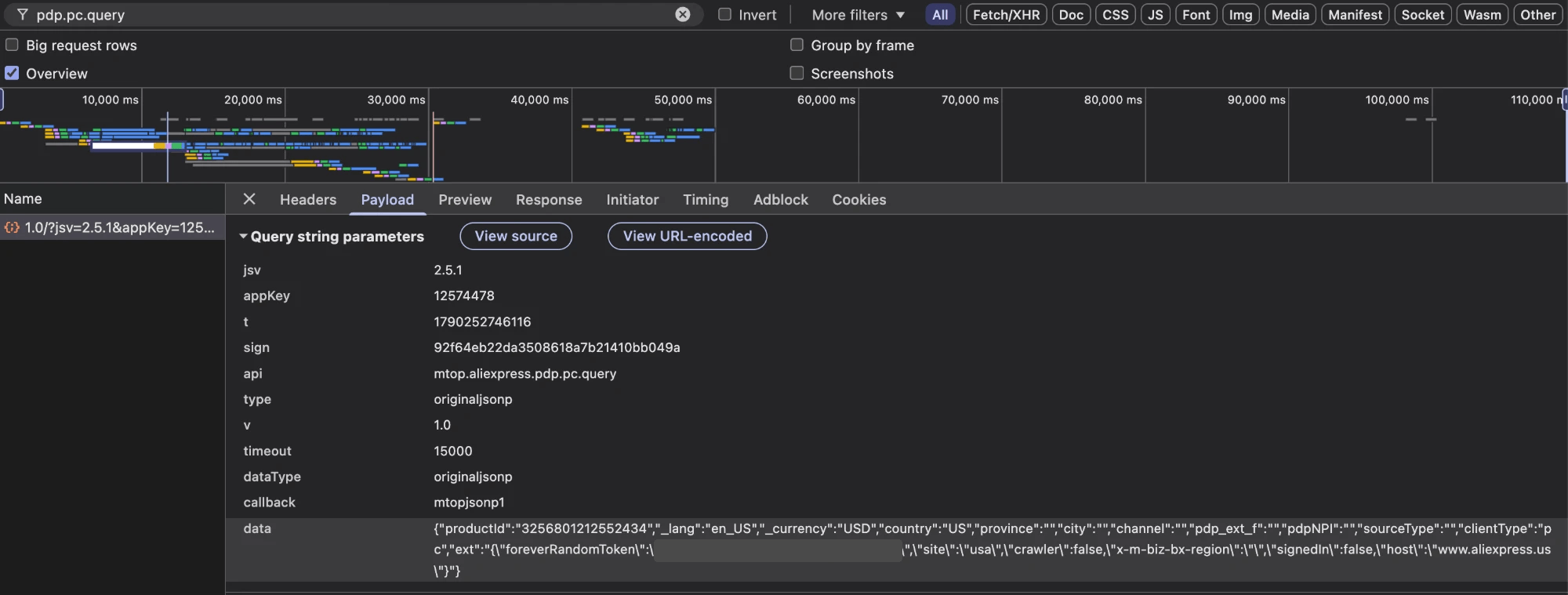This screenshot has height=595, width=1568.
Task: Filter requests by Other type
Action: point(1538,15)
